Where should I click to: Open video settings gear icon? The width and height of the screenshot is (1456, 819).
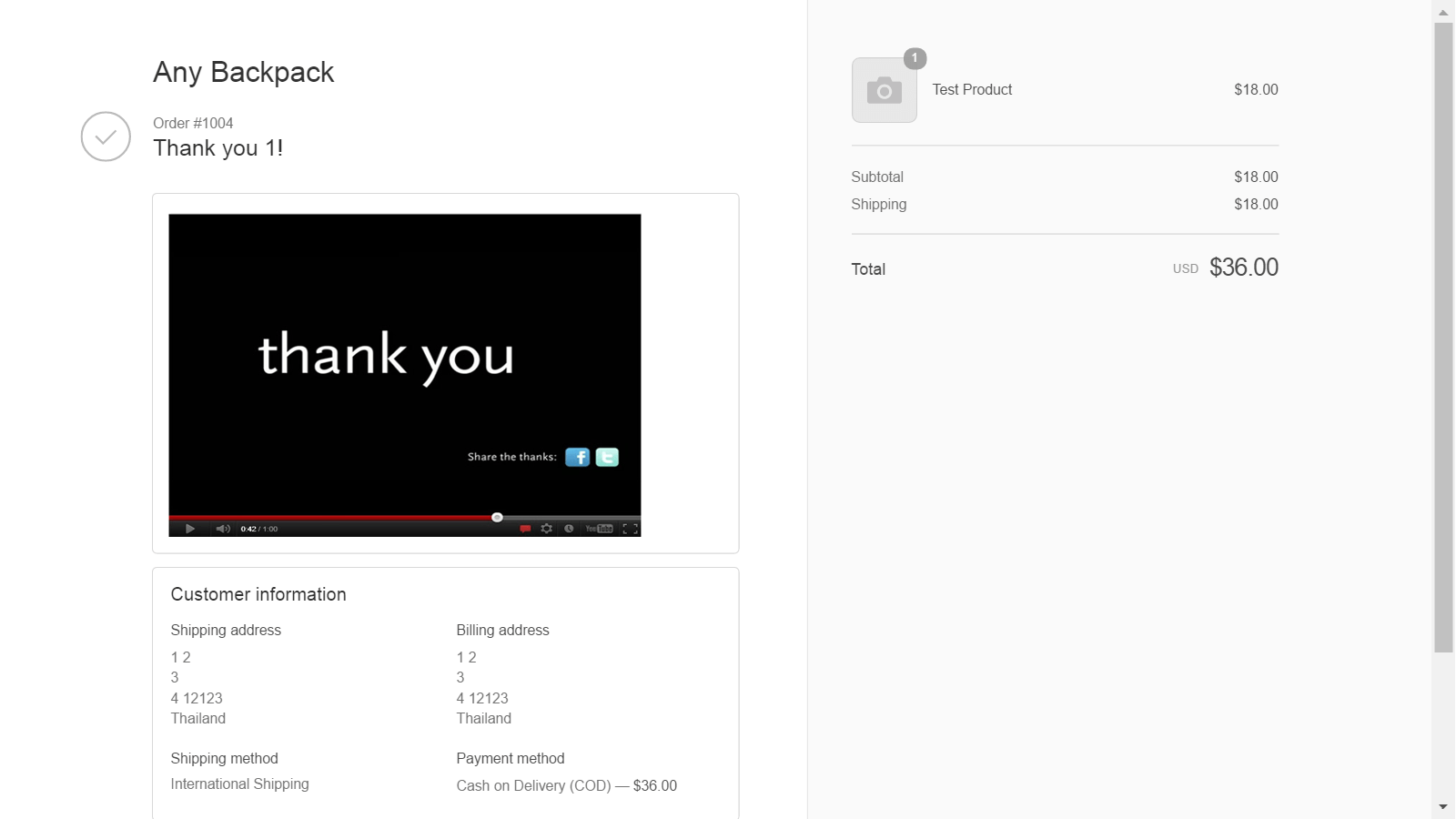tap(546, 529)
